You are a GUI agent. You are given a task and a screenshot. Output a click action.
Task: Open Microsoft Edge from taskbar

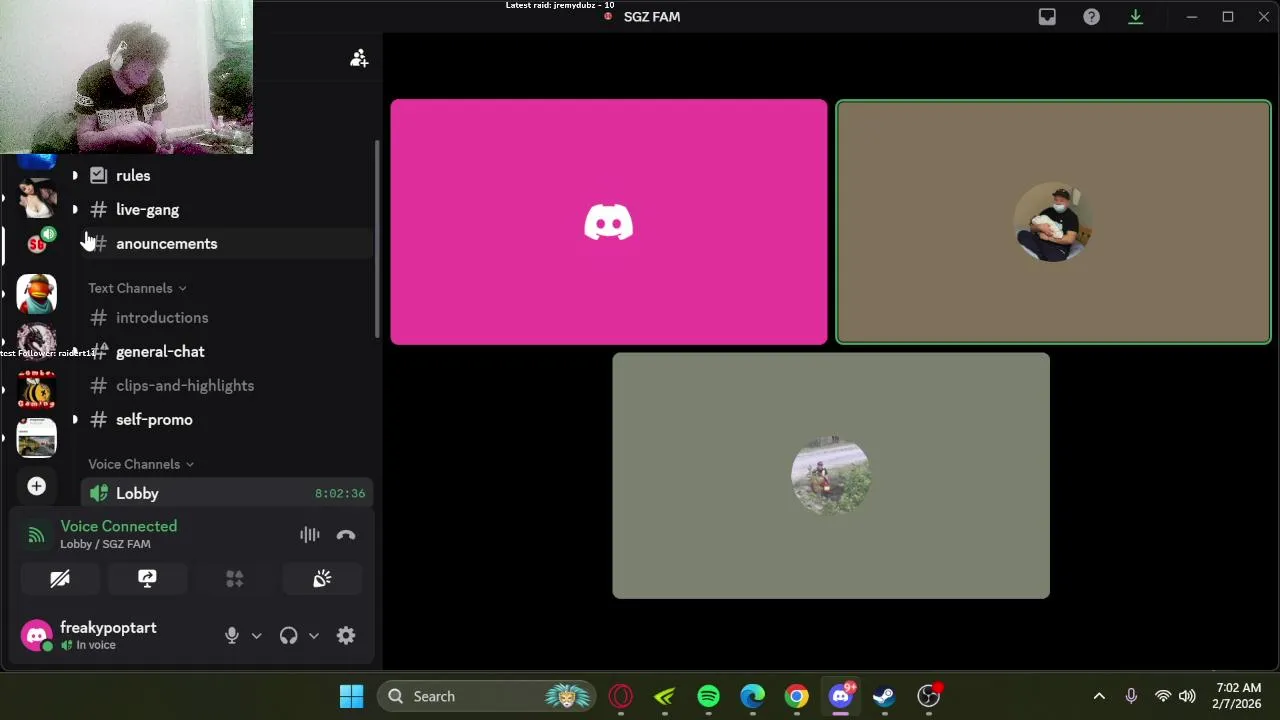coord(752,696)
